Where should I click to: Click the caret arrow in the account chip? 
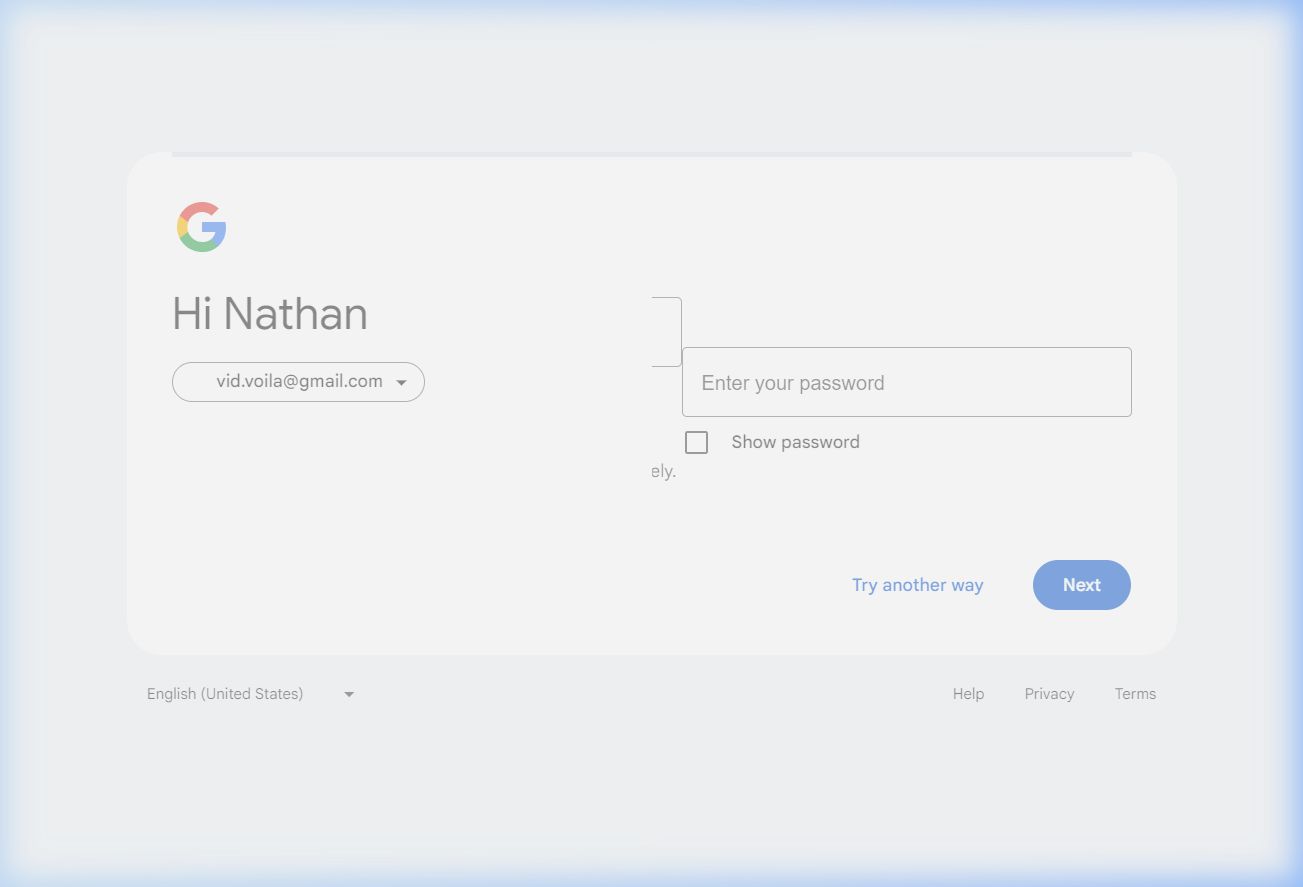pos(401,382)
